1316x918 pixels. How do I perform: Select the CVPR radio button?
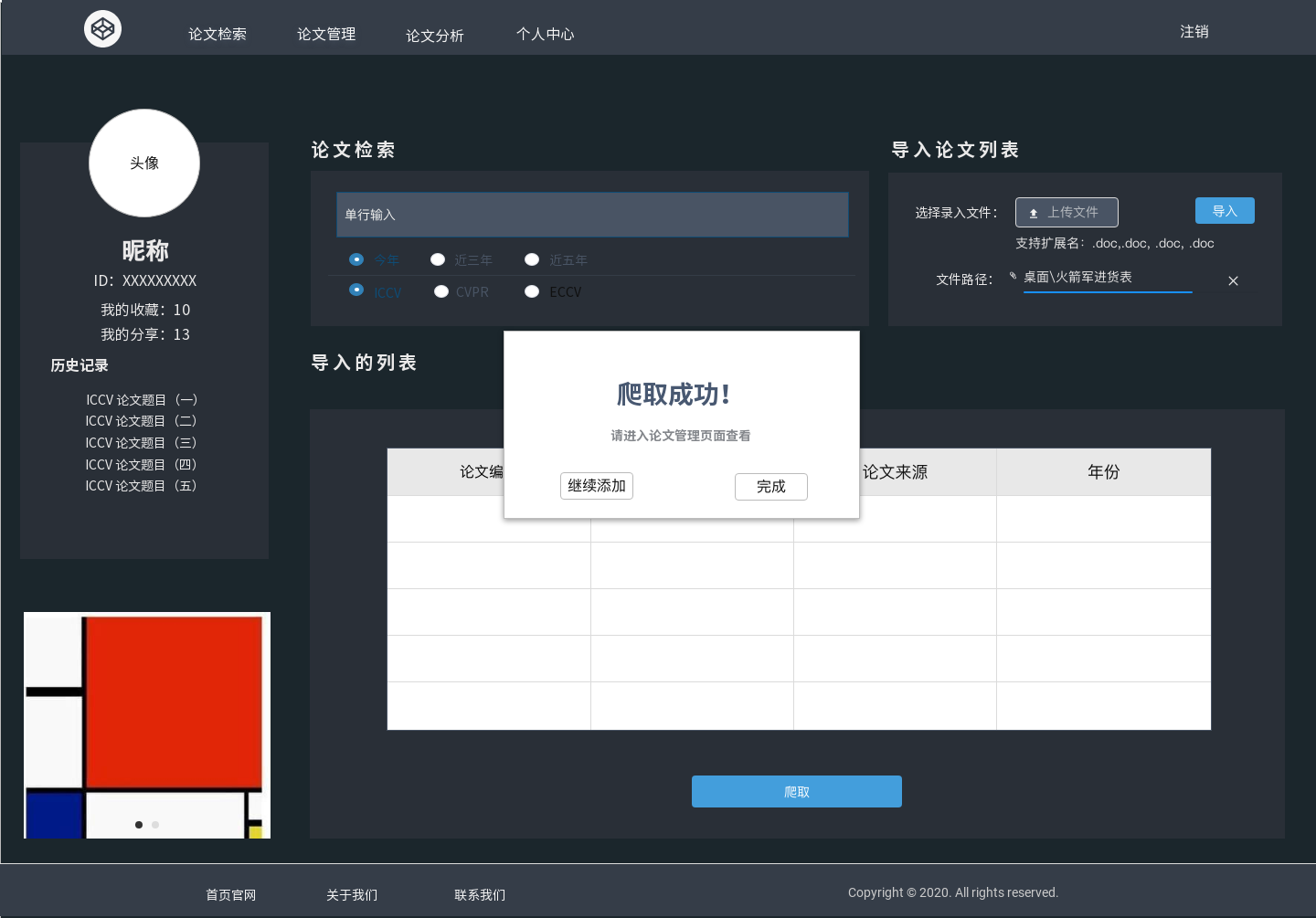pos(441,291)
